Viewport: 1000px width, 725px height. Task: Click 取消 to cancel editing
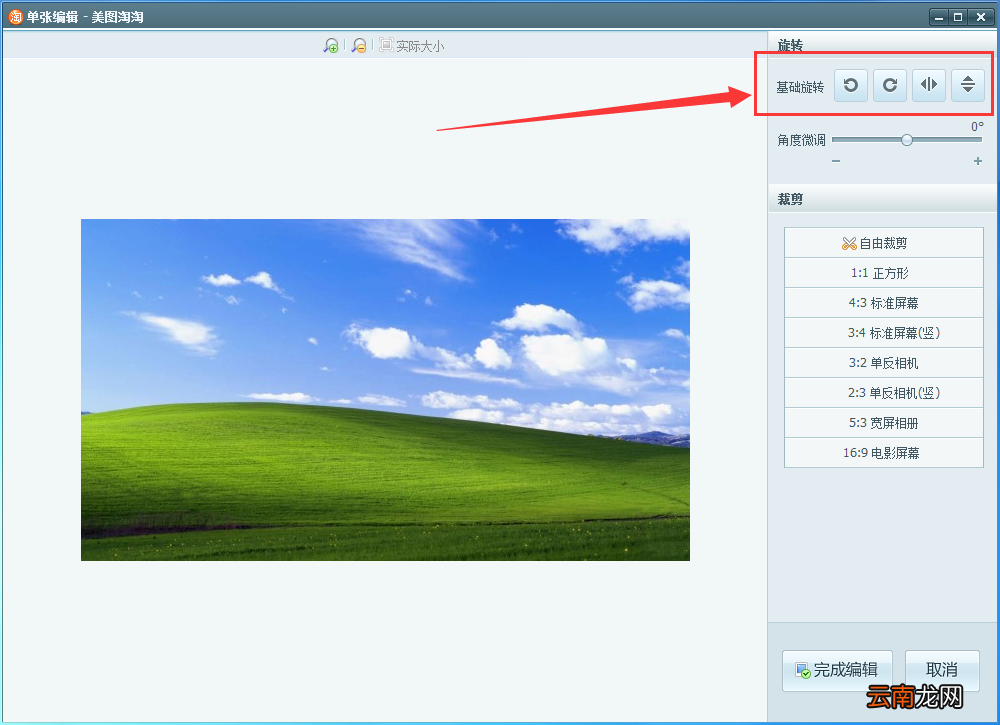click(x=942, y=670)
